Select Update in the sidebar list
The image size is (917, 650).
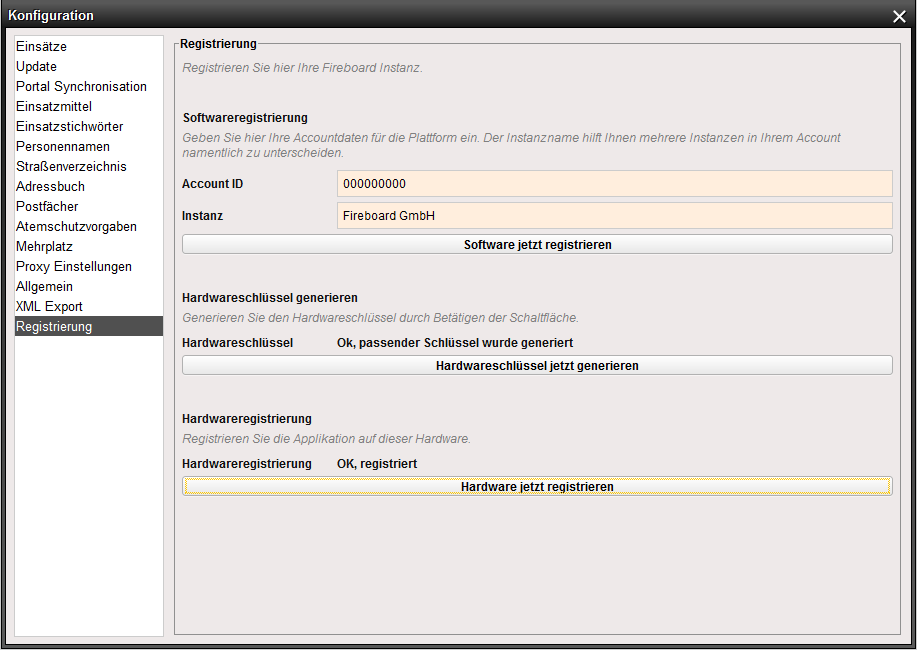pyautogui.click(x=37, y=67)
